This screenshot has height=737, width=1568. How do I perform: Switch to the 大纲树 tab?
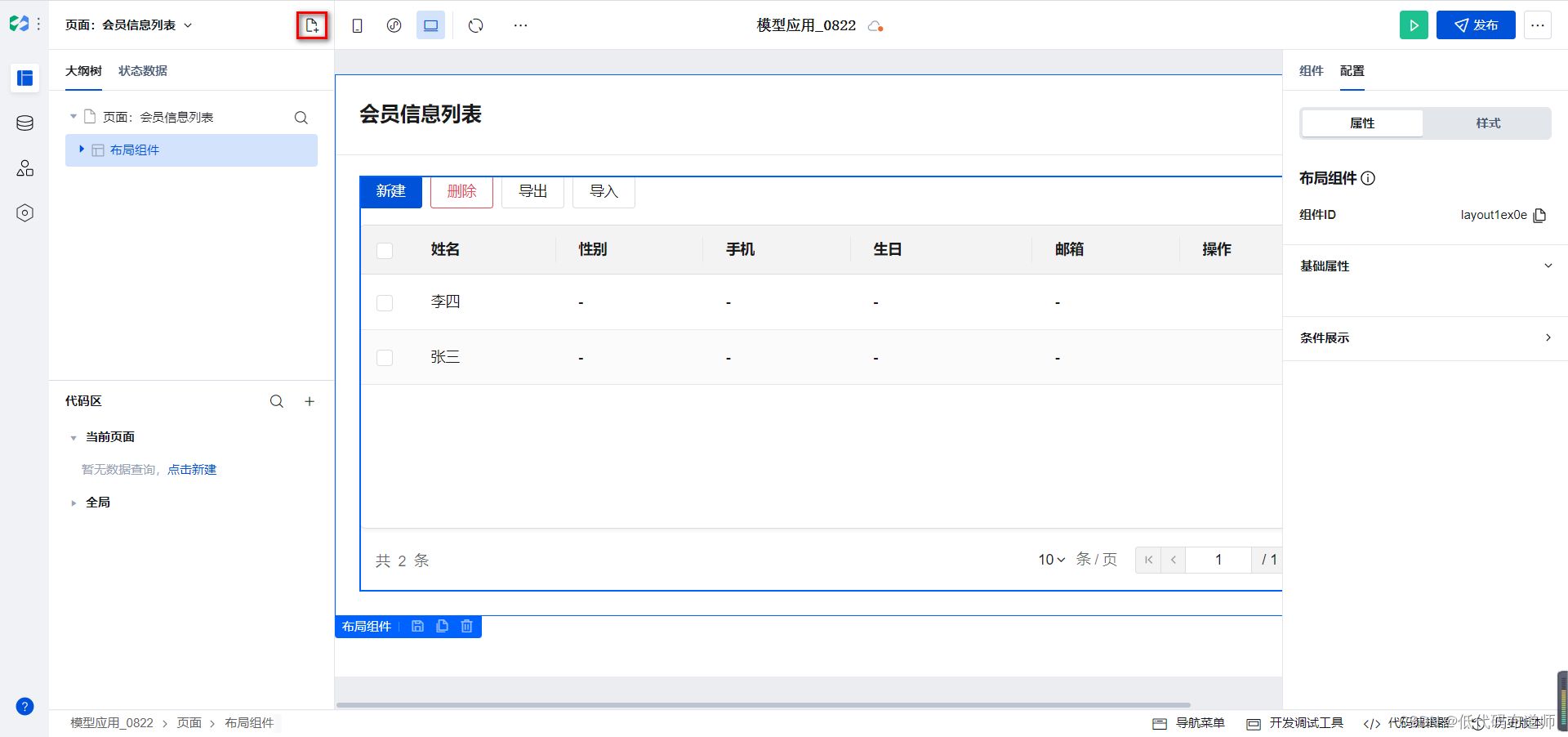tap(83, 71)
